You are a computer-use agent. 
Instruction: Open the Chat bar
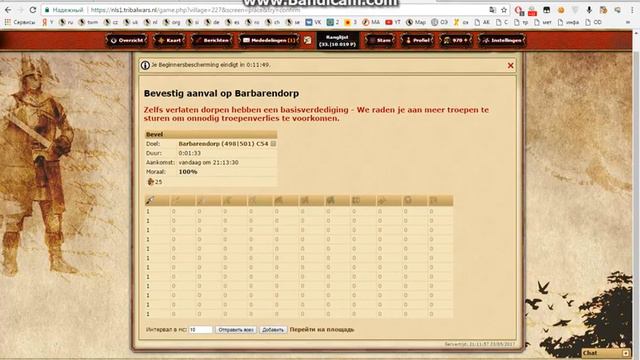(x=606, y=353)
